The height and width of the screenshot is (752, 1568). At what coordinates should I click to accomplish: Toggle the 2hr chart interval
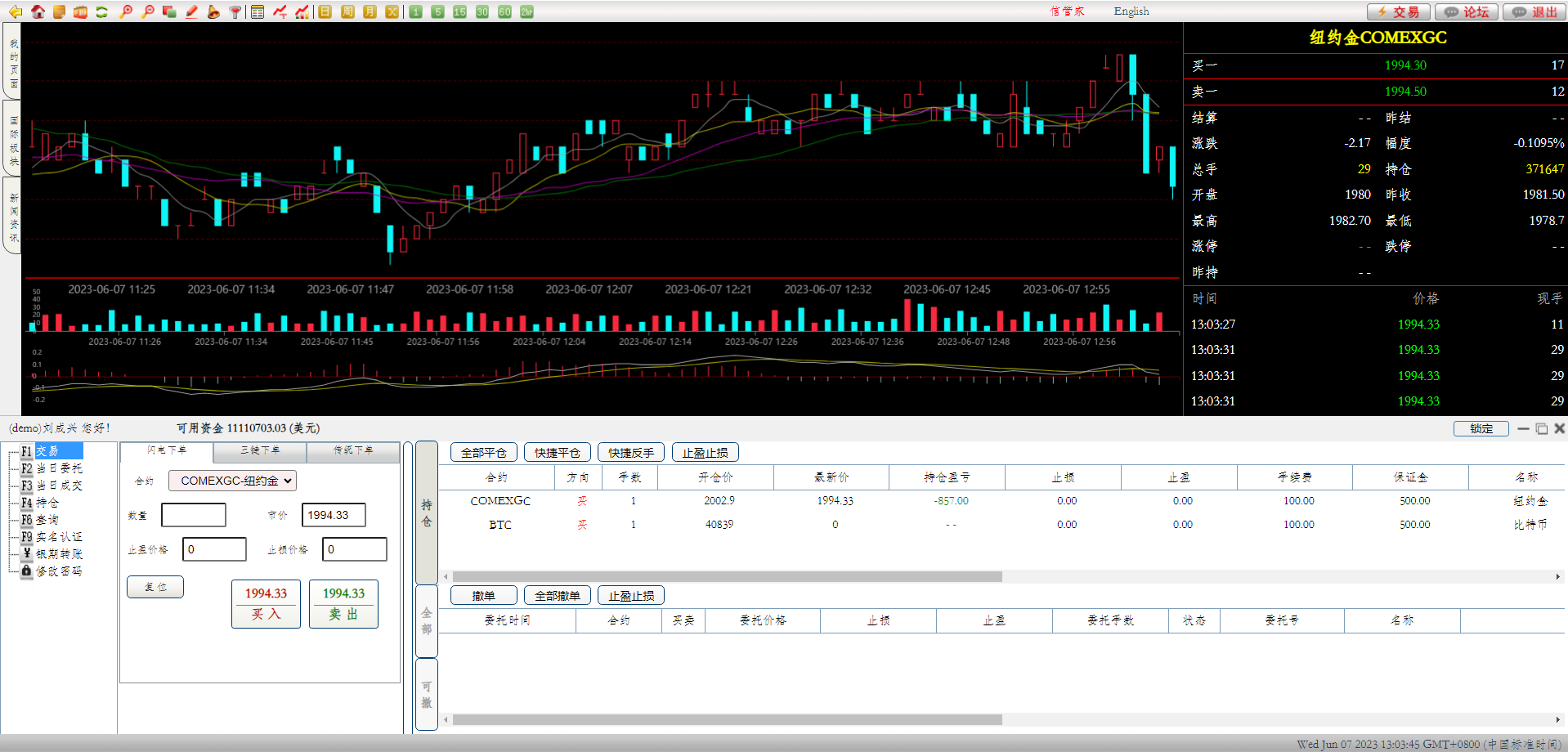coord(526,11)
